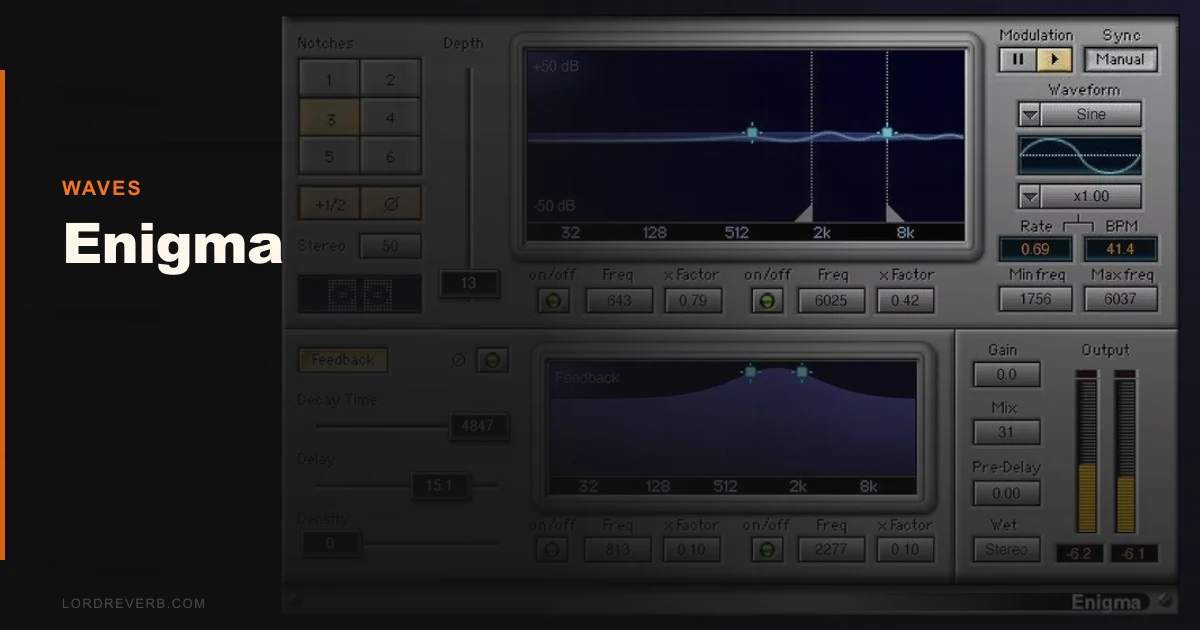Click the sine waveform preview display

[x=1080, y=155]
